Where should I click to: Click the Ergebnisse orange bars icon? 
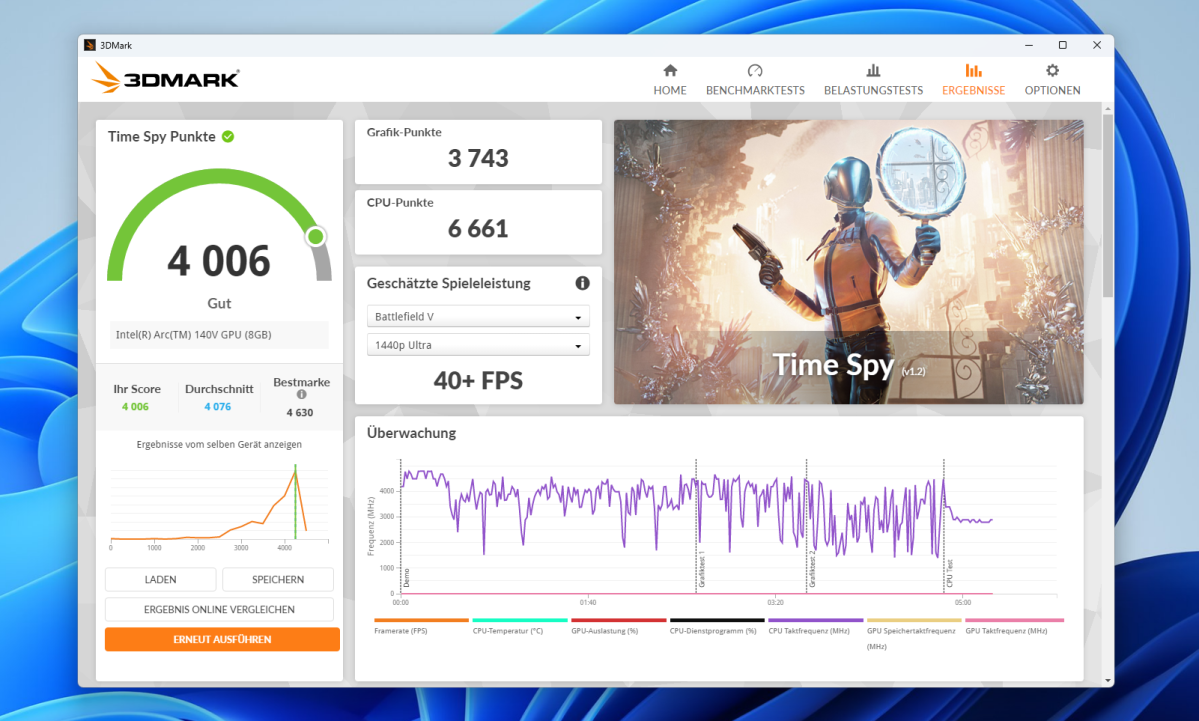[973, 71]
